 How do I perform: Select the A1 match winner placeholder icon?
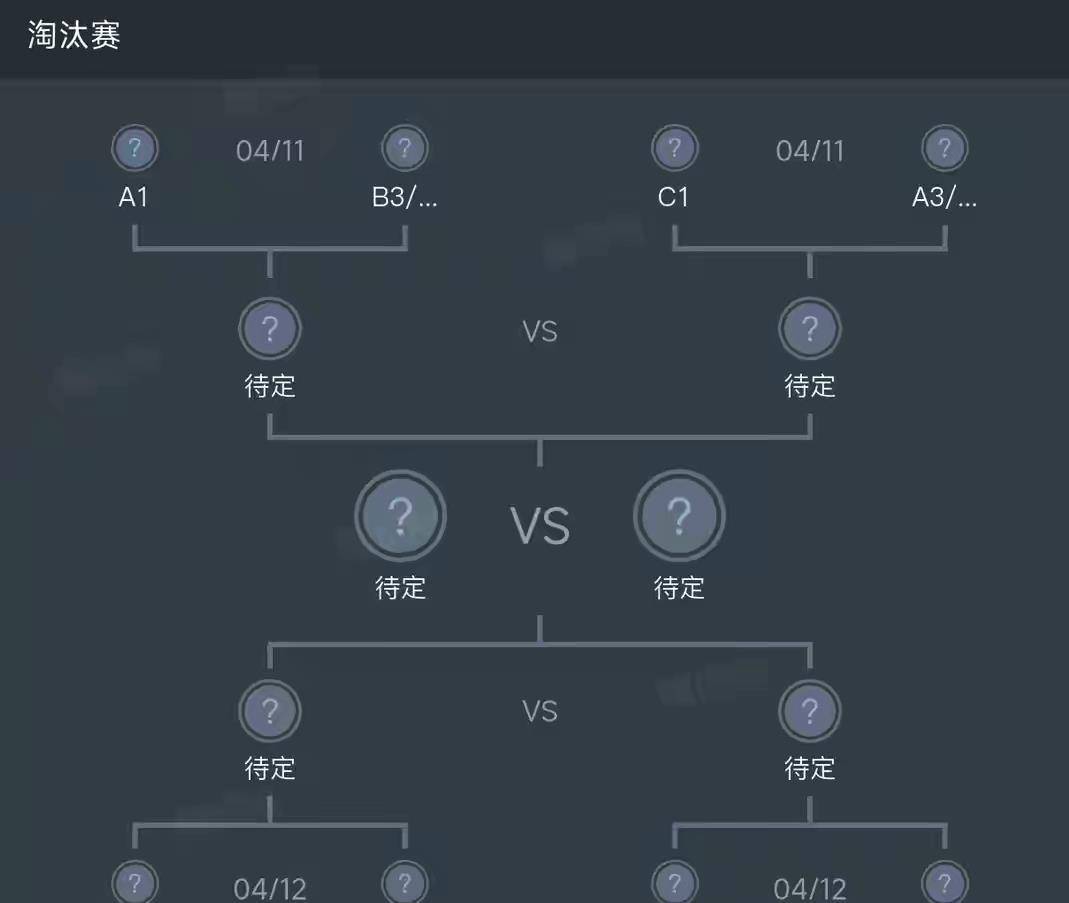pyautogui.click(x=270, y=328)
